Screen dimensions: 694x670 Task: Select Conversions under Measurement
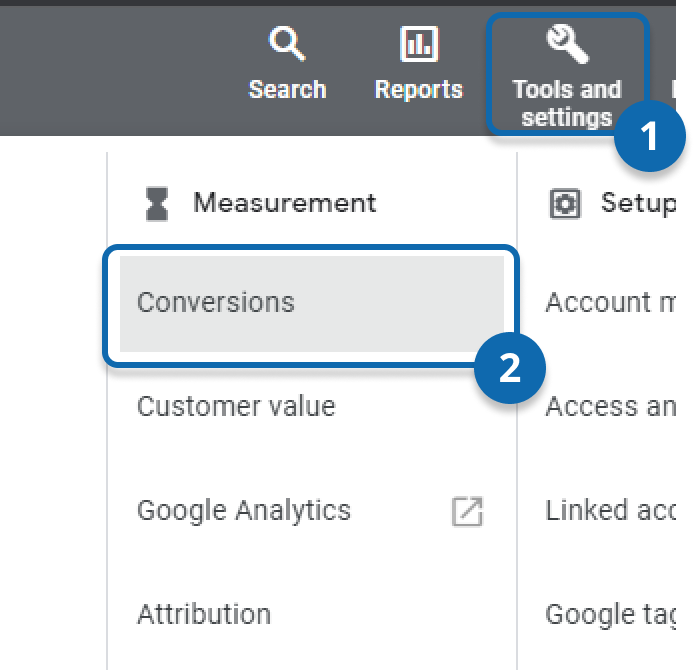coord(216,302)
